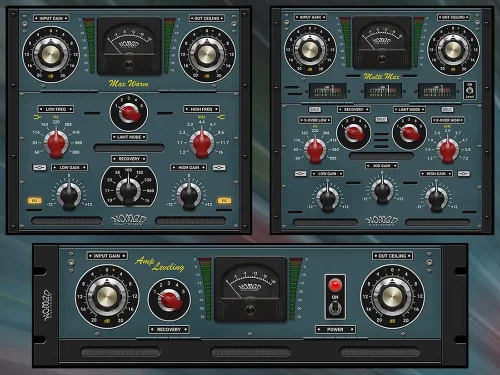Click the "LIMIT MODE" label in Max Warm
The width and height of the screenshot is (500, 375).
pos(129,137)
